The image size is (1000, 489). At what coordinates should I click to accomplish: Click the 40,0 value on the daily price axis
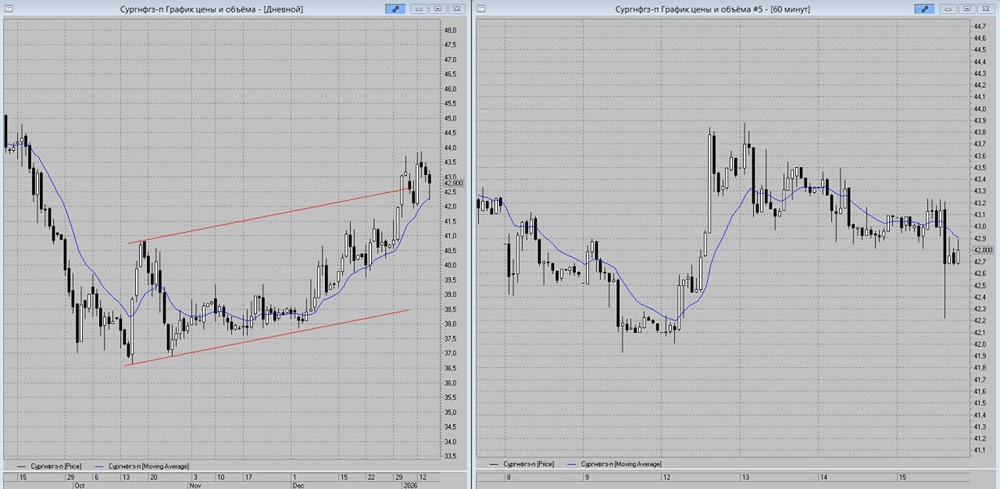click(x=450, y=265)
